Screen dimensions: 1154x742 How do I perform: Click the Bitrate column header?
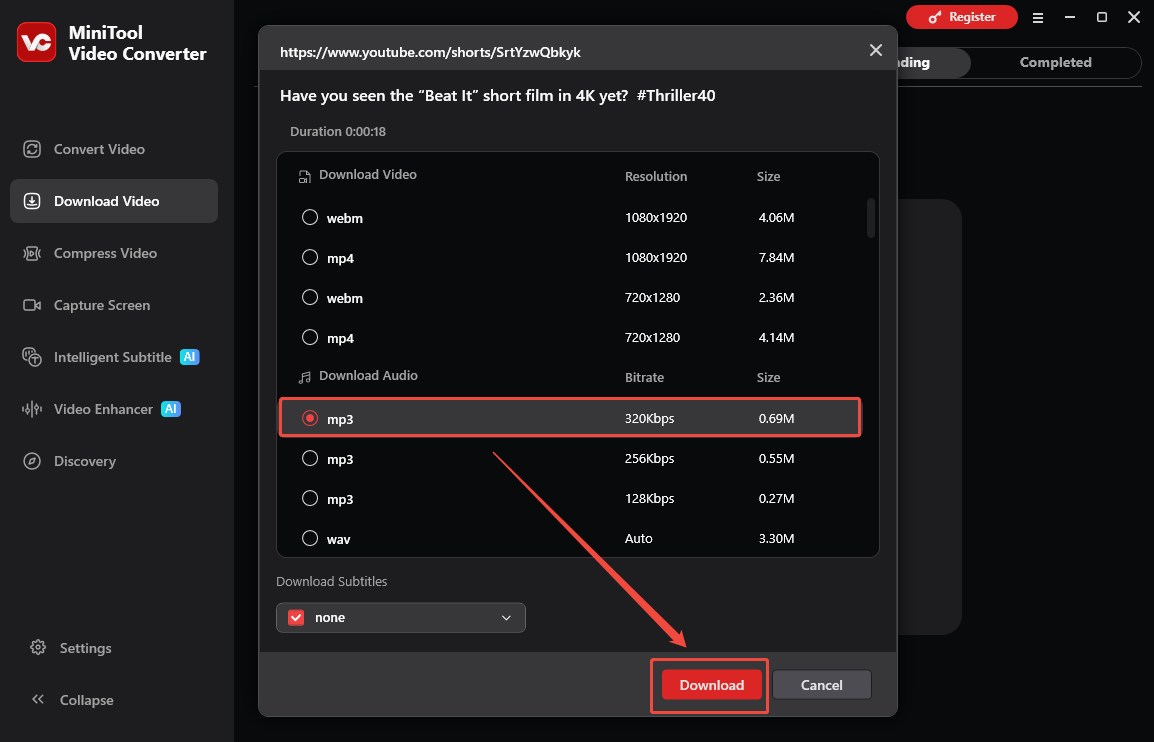click(x=644, y=378)
